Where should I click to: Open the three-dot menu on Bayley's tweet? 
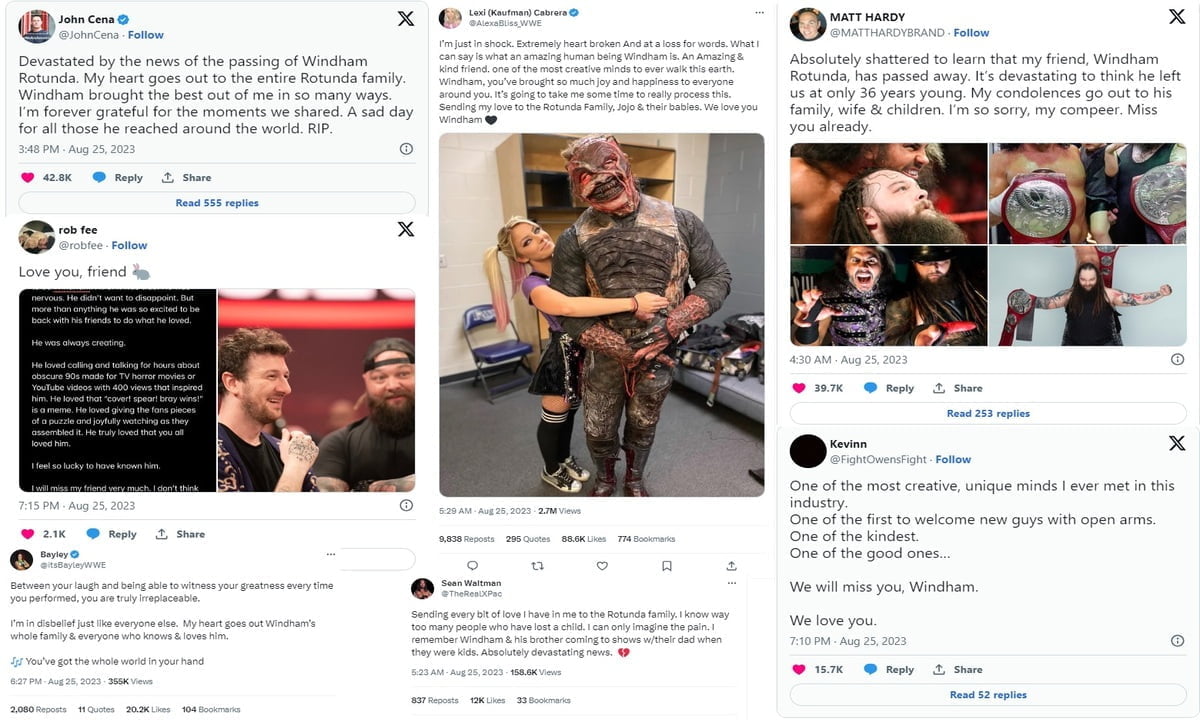click(x=330, y=554)
